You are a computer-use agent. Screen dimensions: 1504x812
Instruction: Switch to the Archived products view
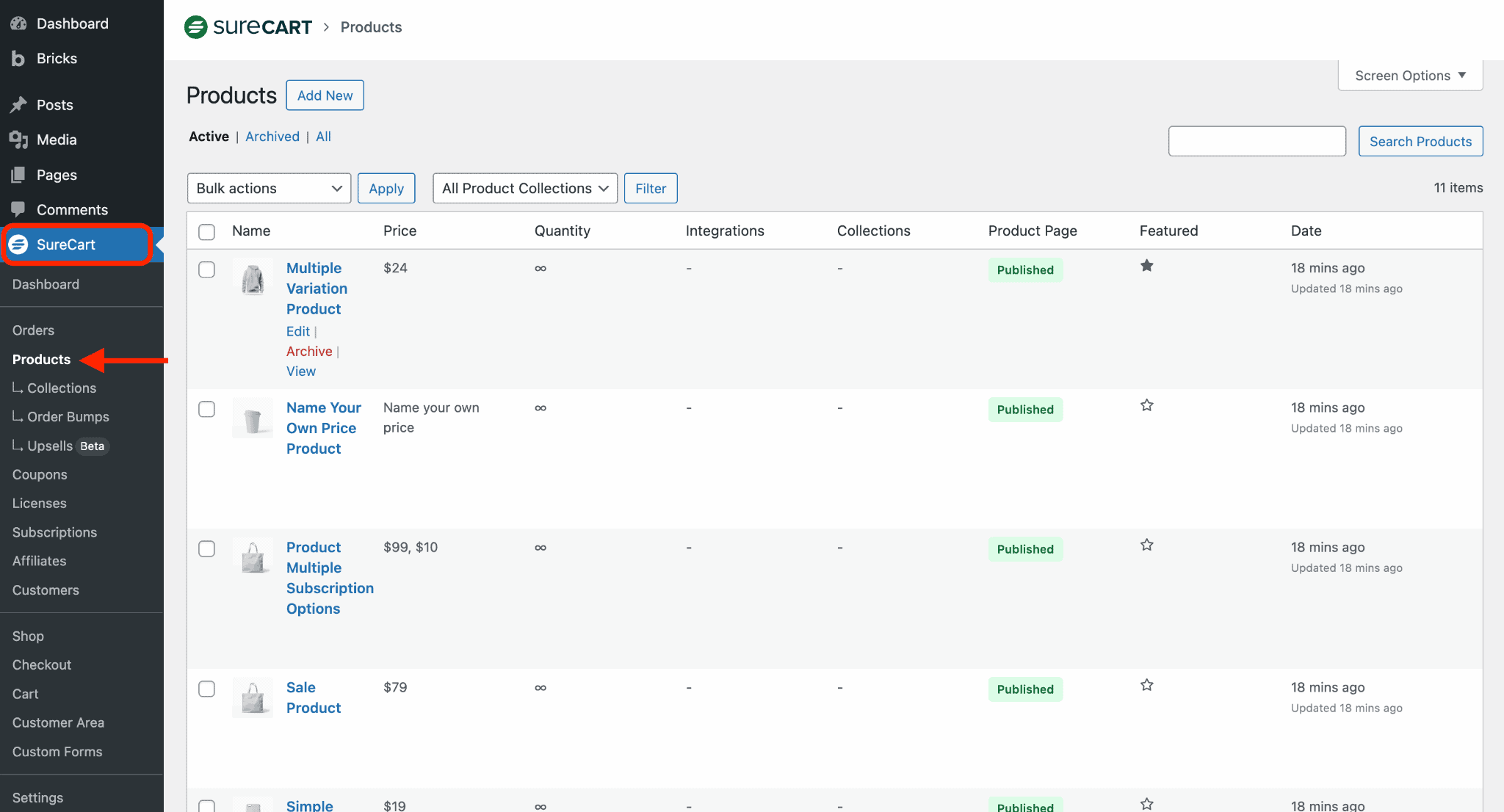[272, 137]
